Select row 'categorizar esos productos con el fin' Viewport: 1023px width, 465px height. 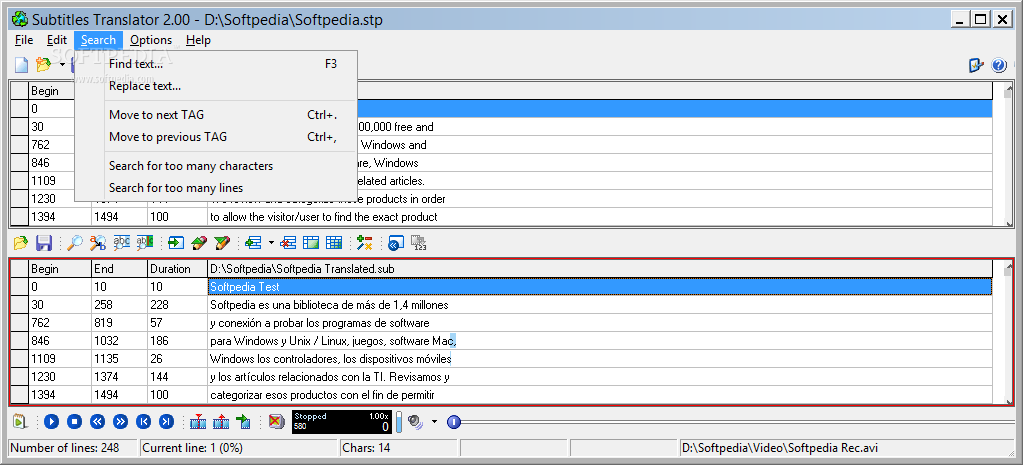[x=600, y=395]
